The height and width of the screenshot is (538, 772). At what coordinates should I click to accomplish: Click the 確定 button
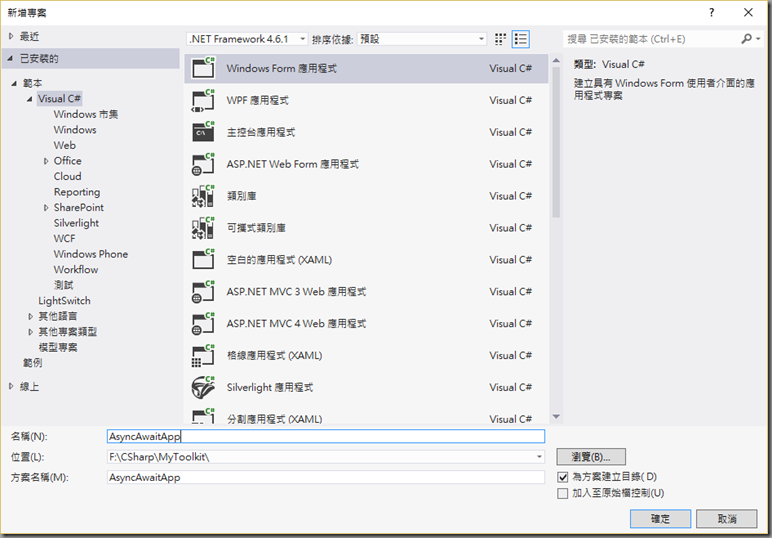point(660,519)
